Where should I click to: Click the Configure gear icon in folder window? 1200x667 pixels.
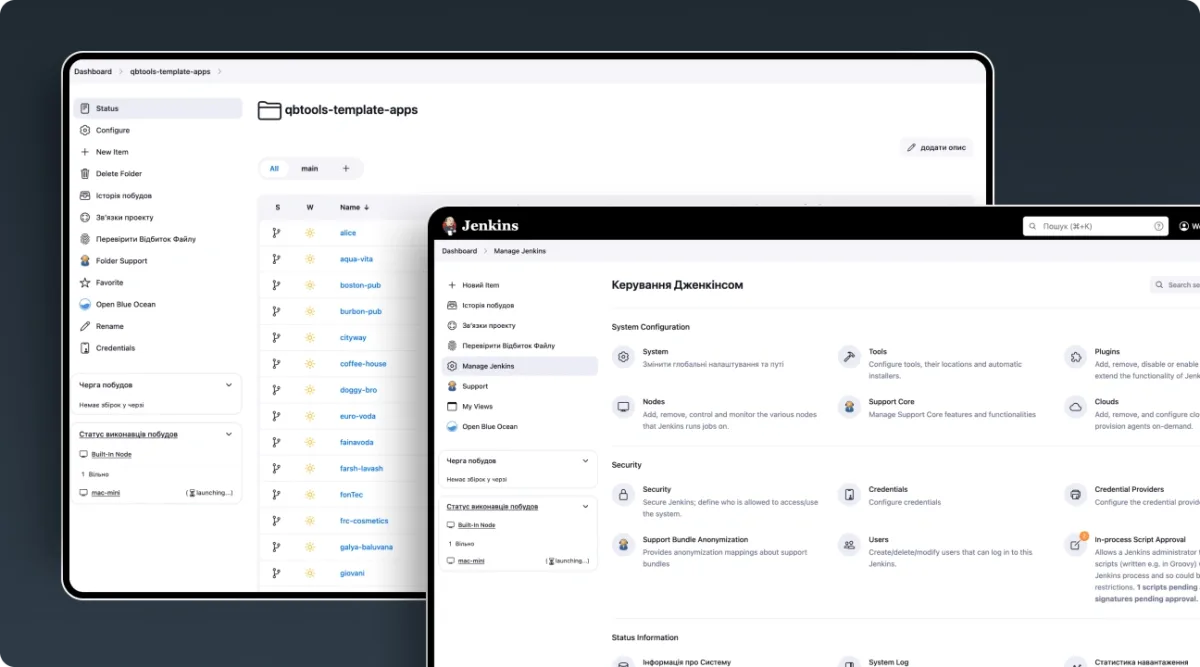click(x=85, y=130)
